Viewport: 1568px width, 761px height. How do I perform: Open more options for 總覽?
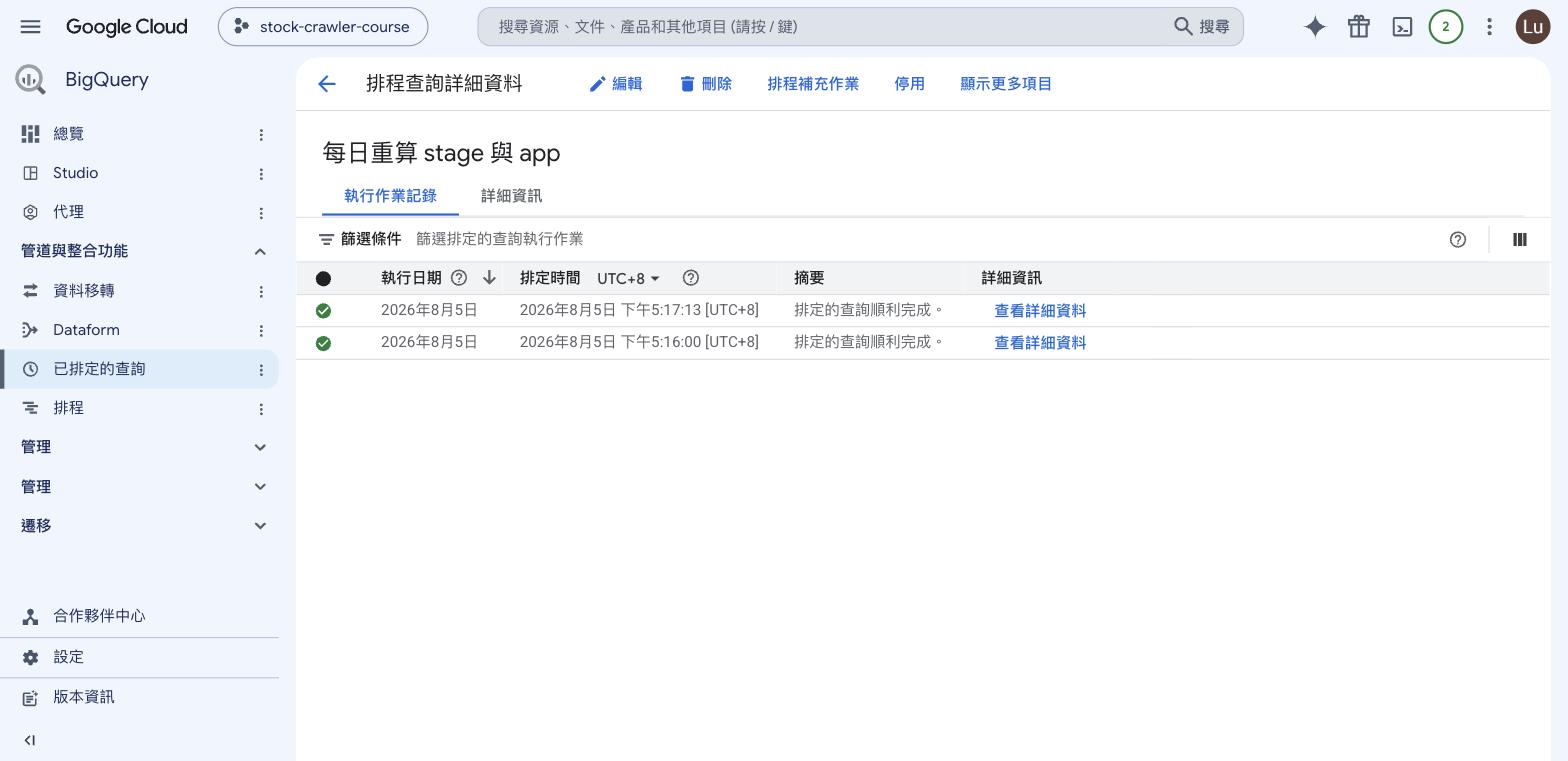261,134
